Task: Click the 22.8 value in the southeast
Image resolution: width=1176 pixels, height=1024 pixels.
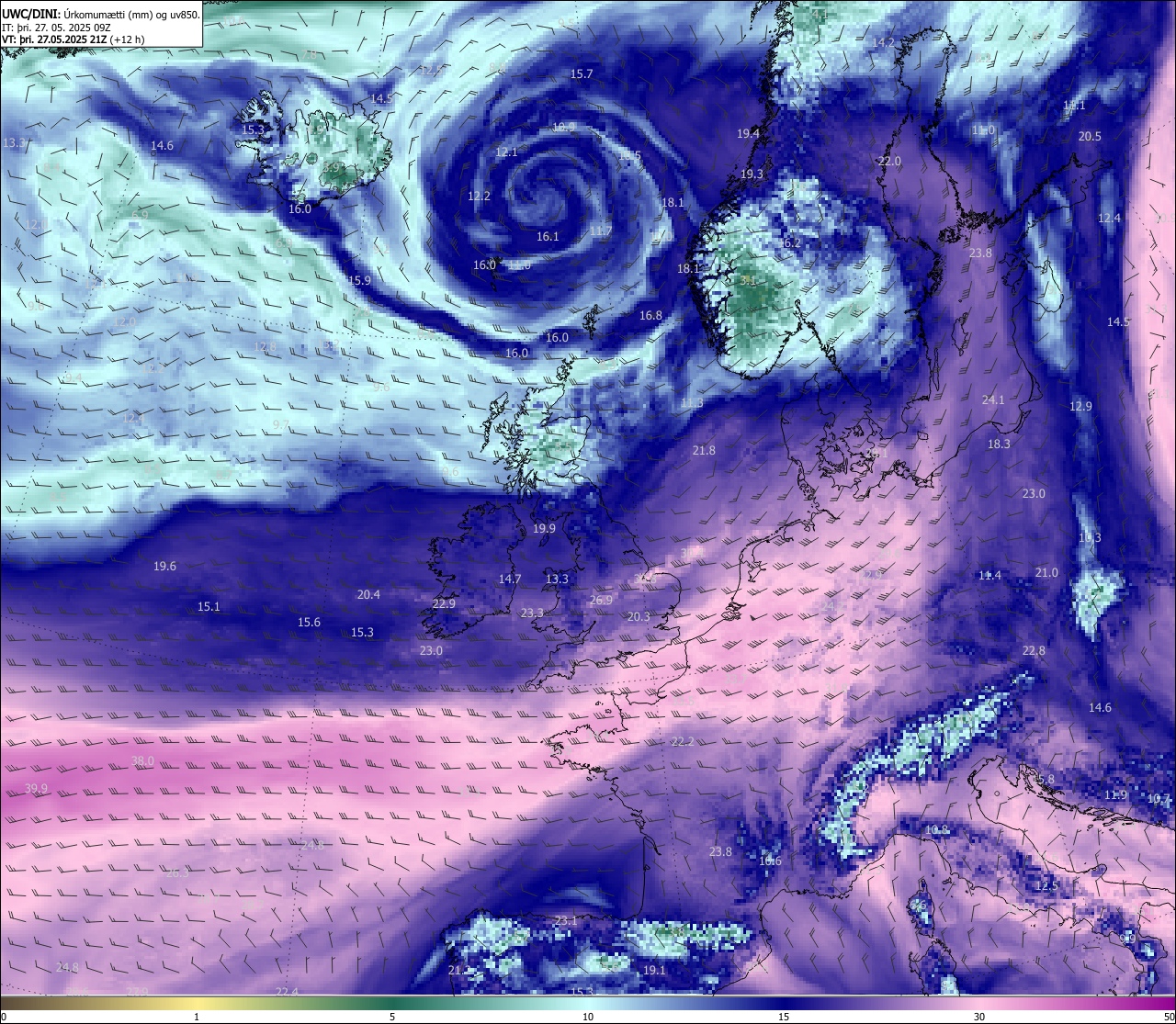Action: tap(1034, 650)
